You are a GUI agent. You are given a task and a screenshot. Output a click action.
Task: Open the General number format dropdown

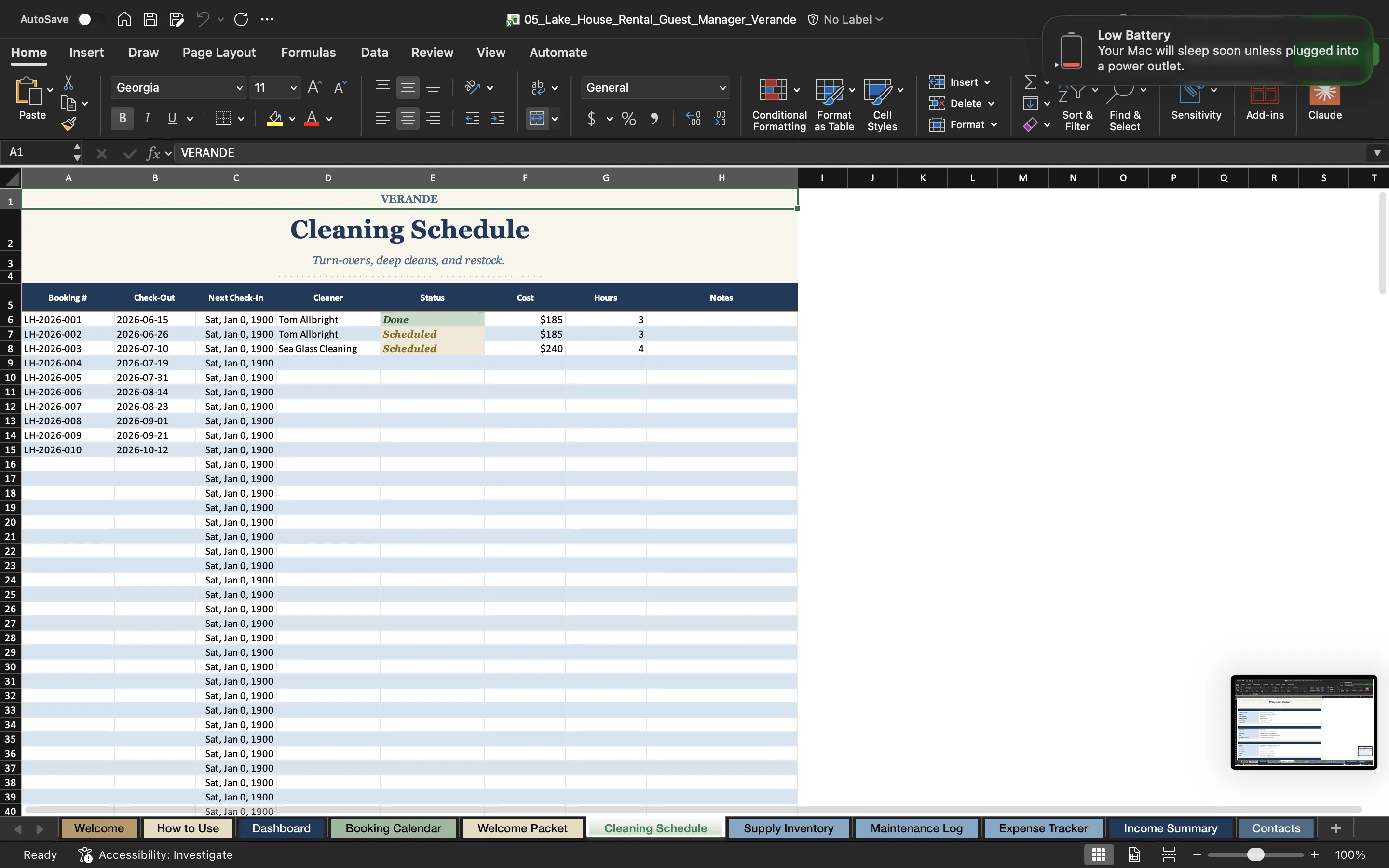point(722,88)
